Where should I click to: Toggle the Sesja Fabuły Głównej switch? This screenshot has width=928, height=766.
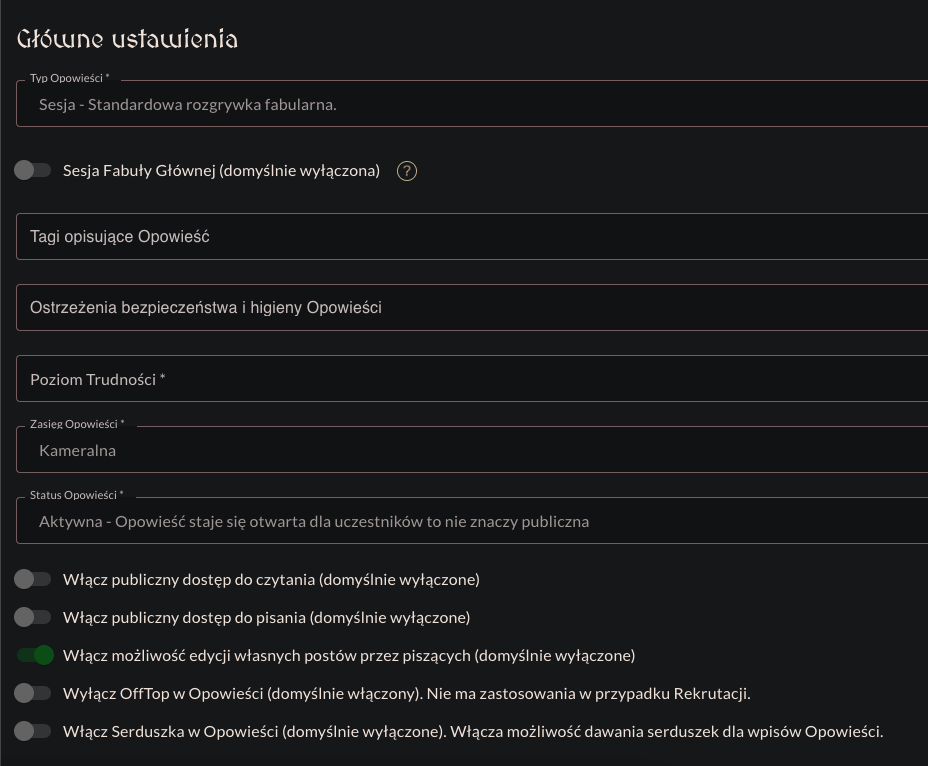pos(32,170)
